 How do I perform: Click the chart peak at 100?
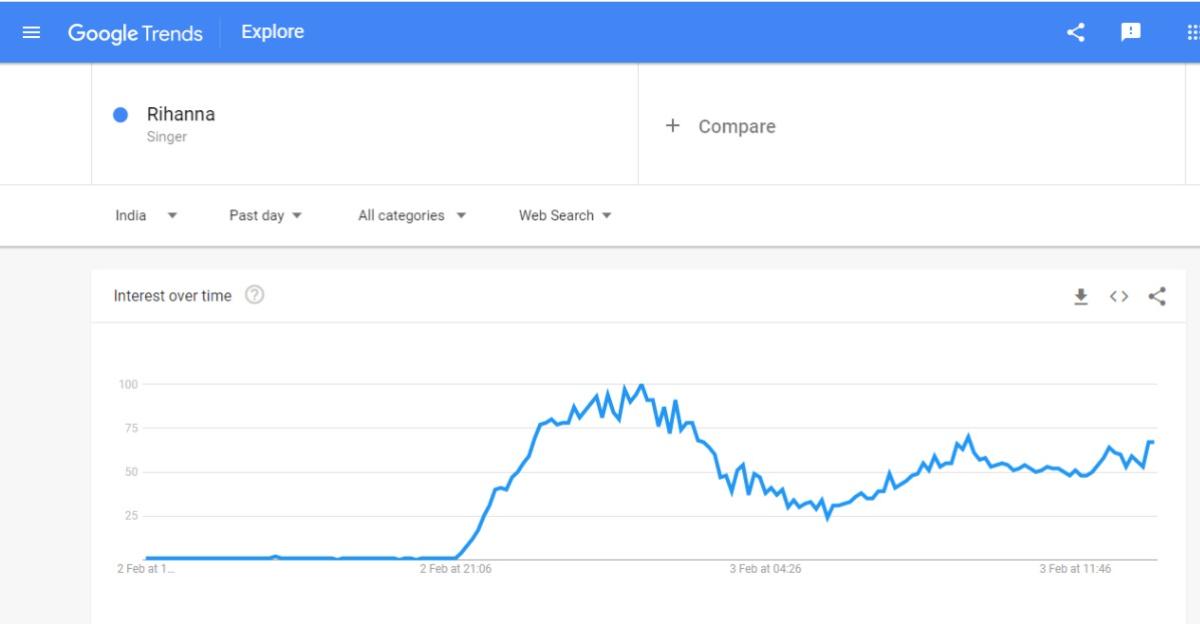pyautogui.click(x=641, y=385)
